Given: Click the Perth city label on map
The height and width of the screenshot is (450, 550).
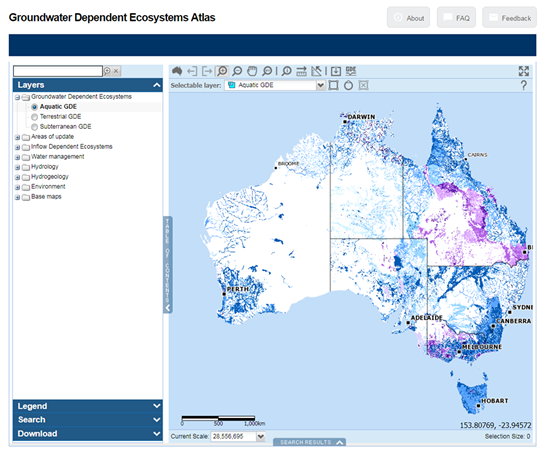Looking at the screenshot, I should (x=238, y=289).
